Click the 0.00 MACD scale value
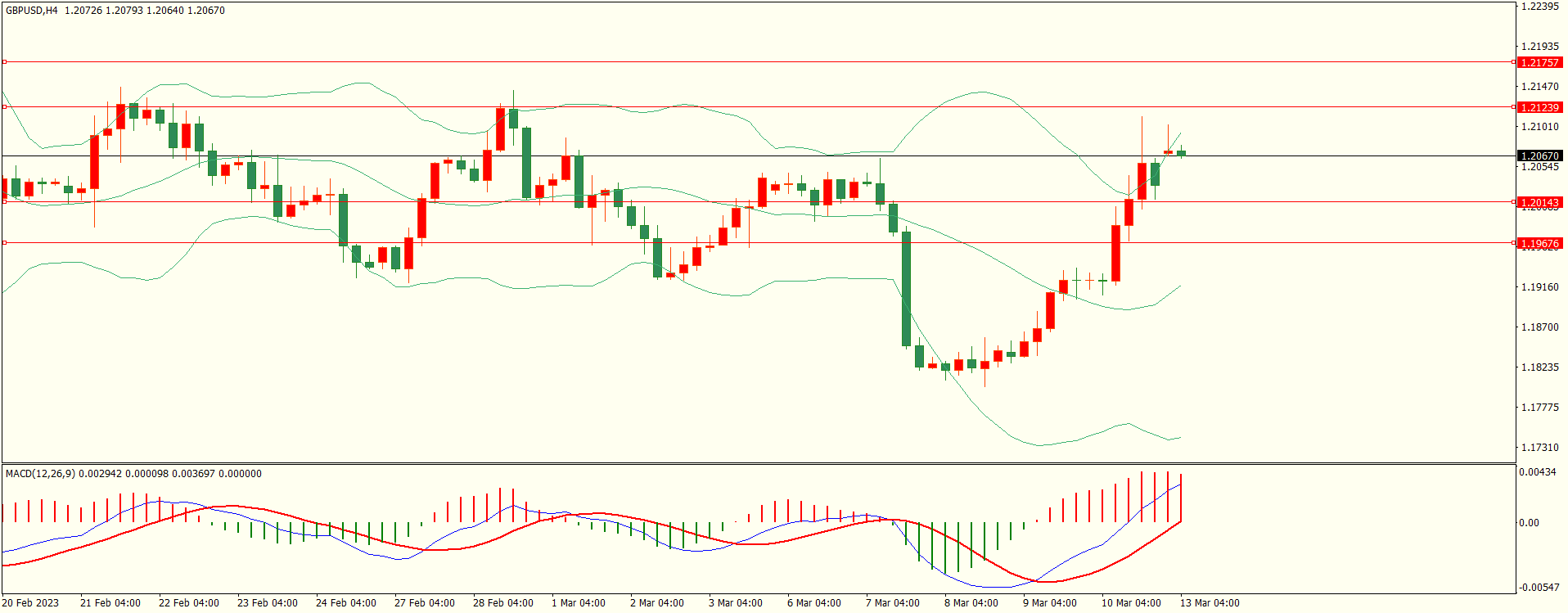Viewport: 1568px width, 613px height. (x=1529, y=523)
